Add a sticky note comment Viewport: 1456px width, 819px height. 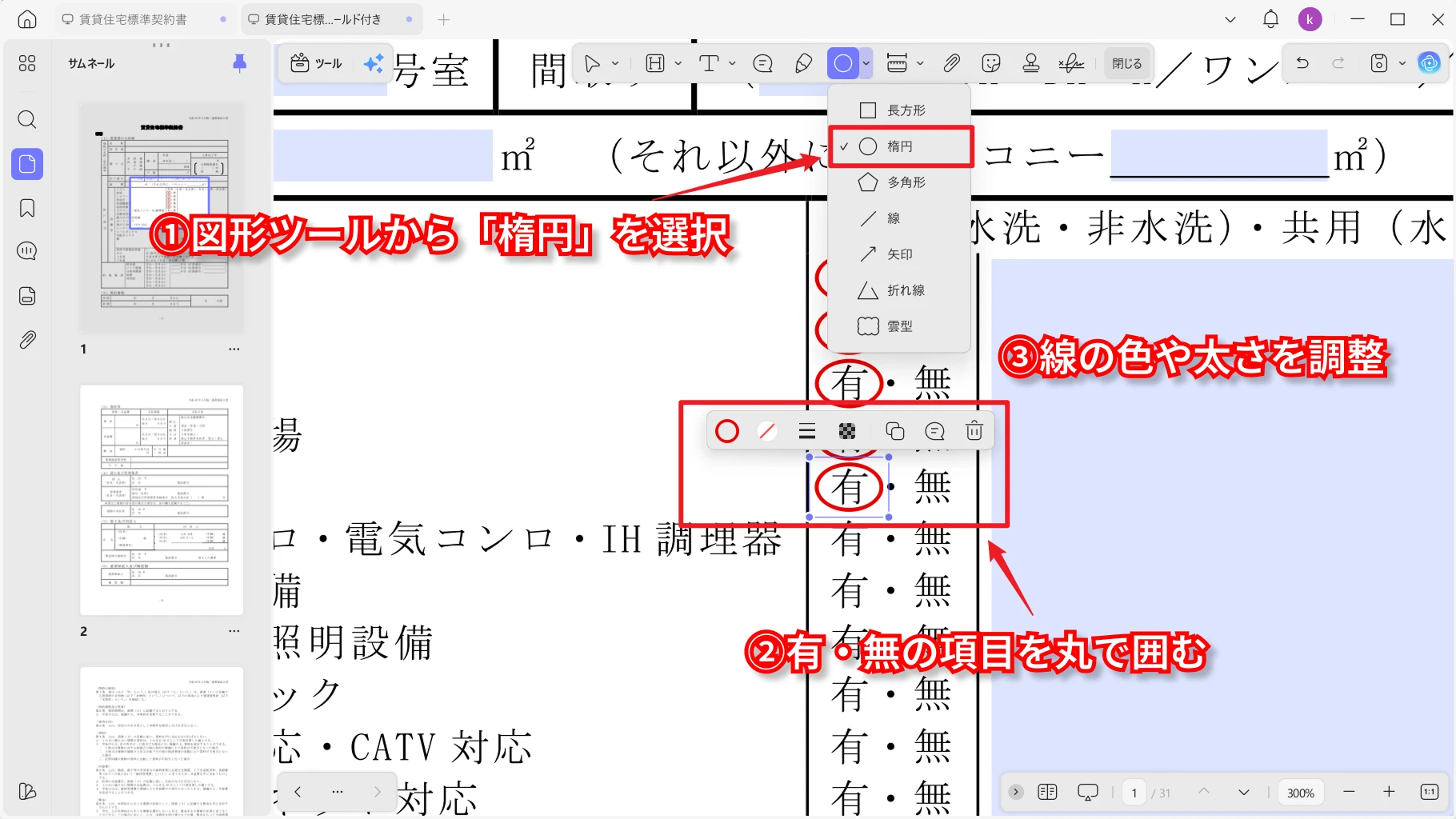pyautogui.click(x=763, y=63)
